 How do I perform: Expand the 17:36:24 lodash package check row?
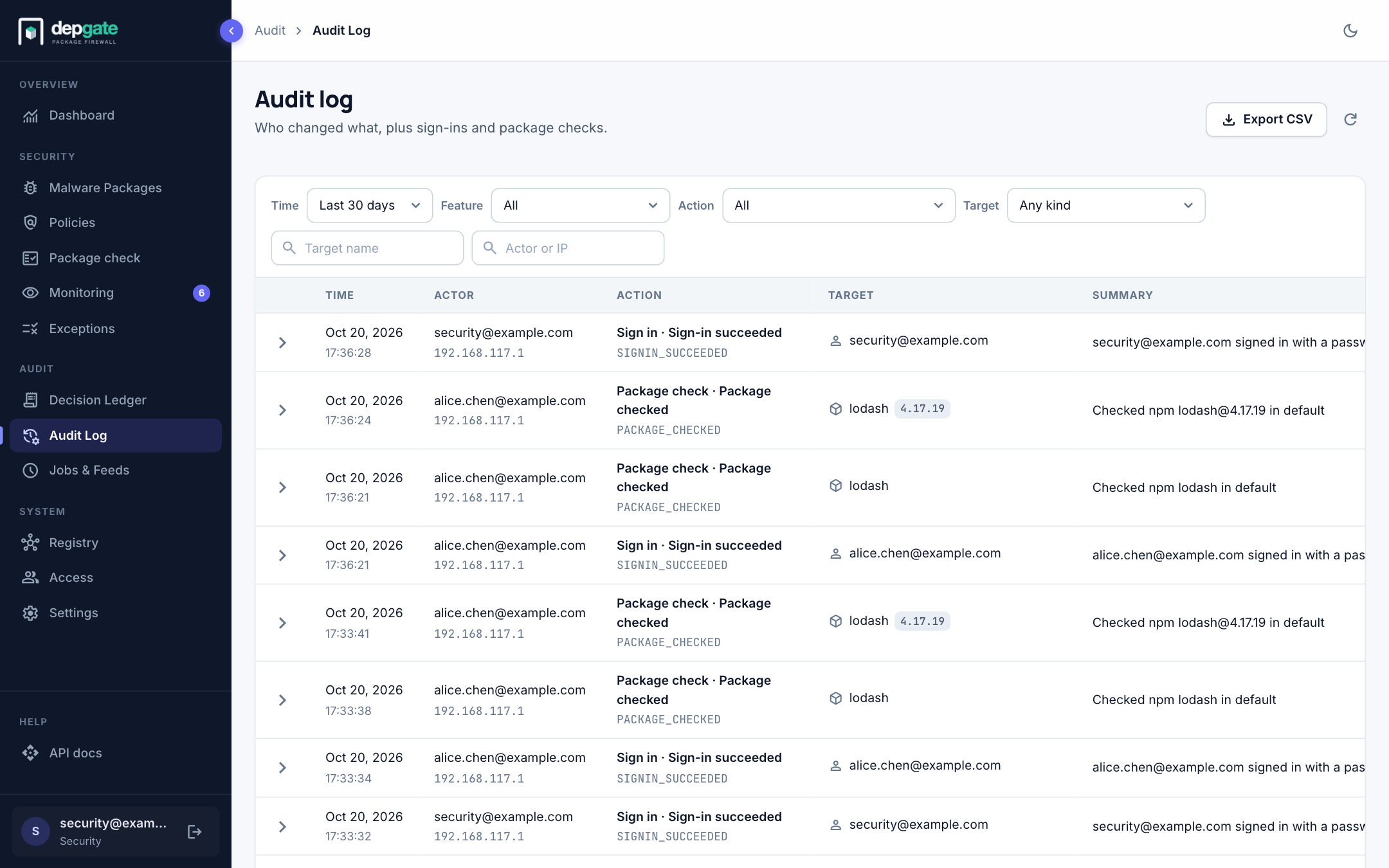point(282,410)
